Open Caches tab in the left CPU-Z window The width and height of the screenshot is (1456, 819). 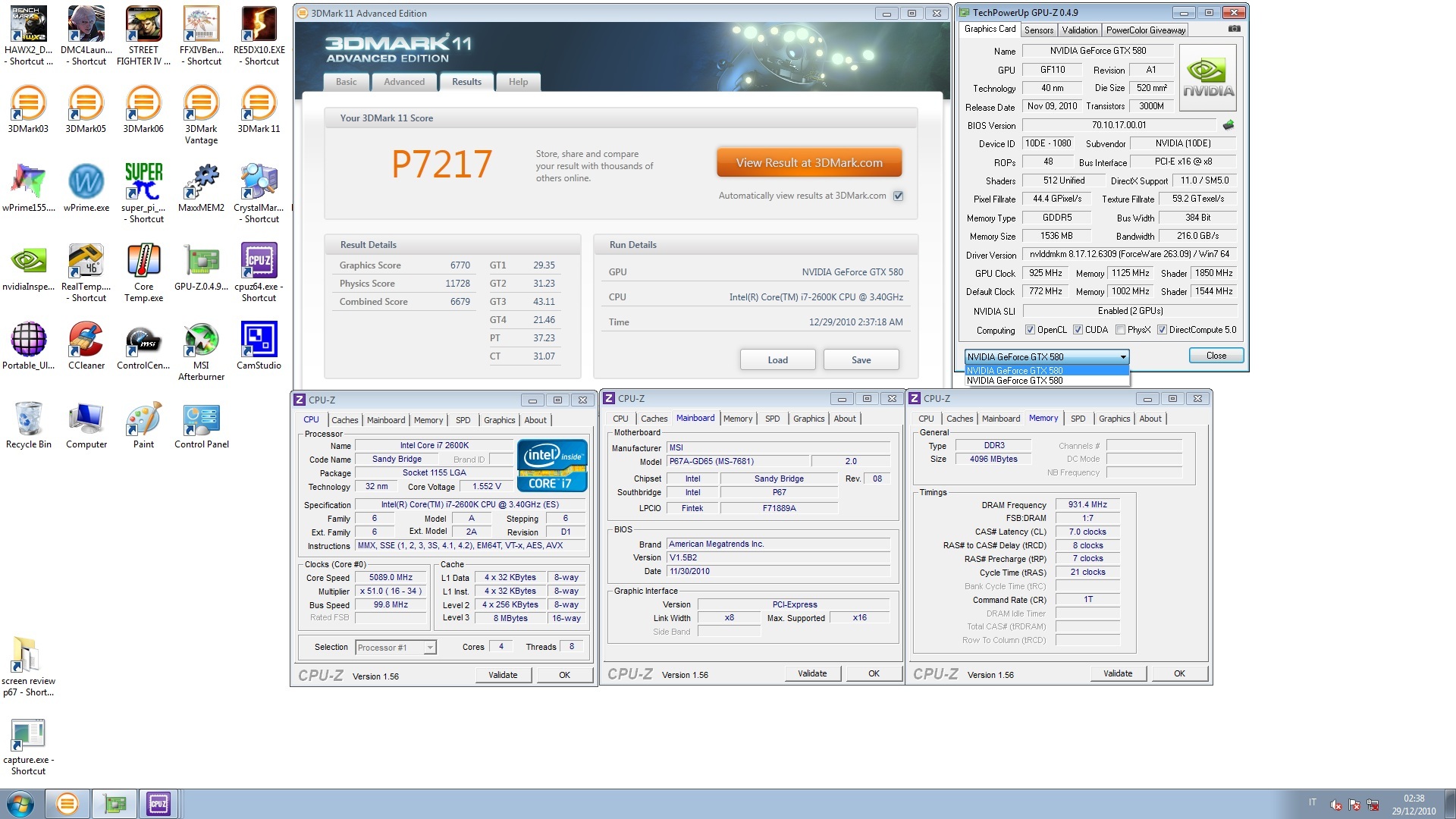point(345,420)
